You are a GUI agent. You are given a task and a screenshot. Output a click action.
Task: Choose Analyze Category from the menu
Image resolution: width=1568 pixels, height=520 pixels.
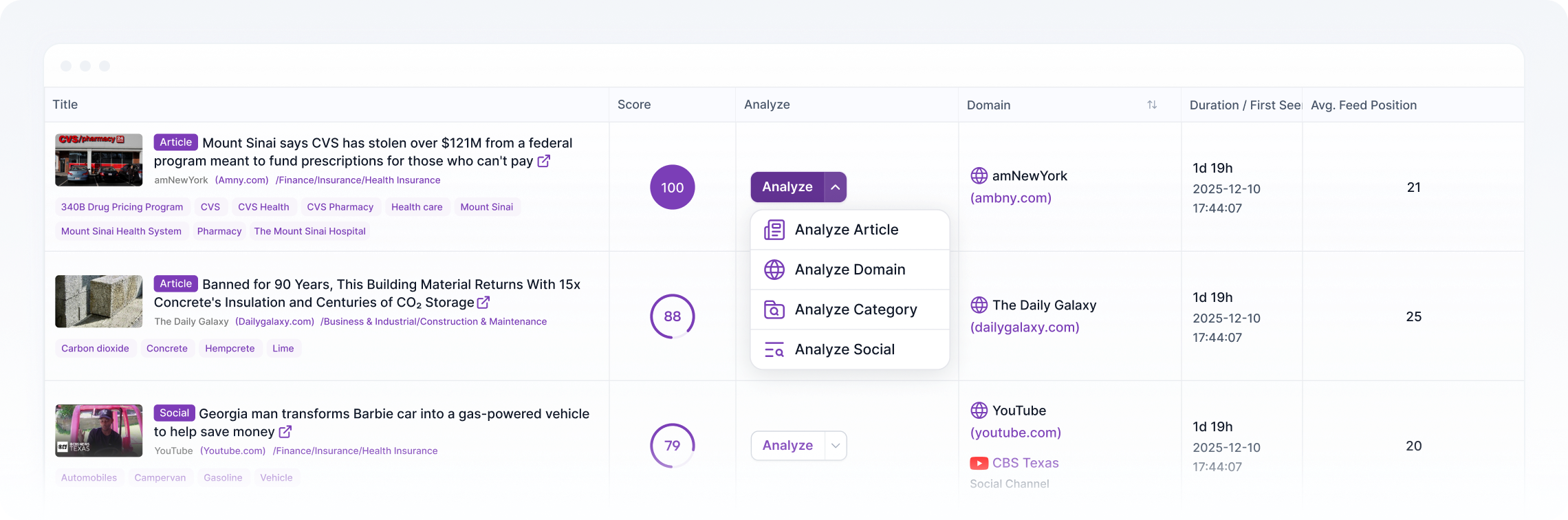click(850, 310)
